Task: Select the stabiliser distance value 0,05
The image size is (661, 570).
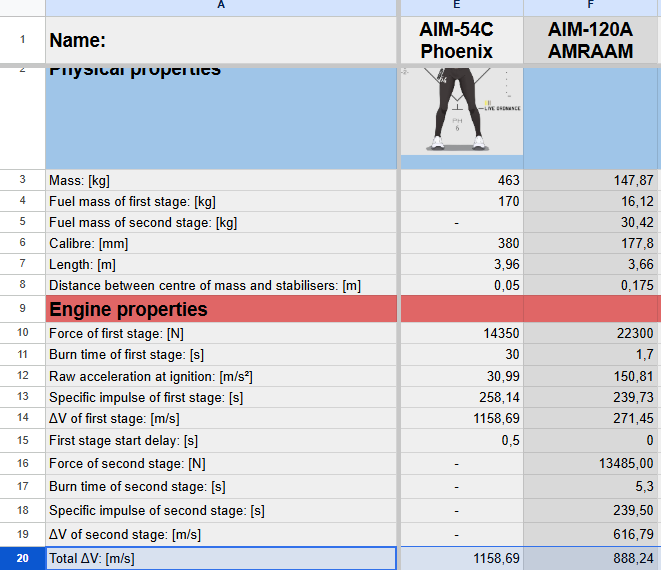Action: click(462, 285)
